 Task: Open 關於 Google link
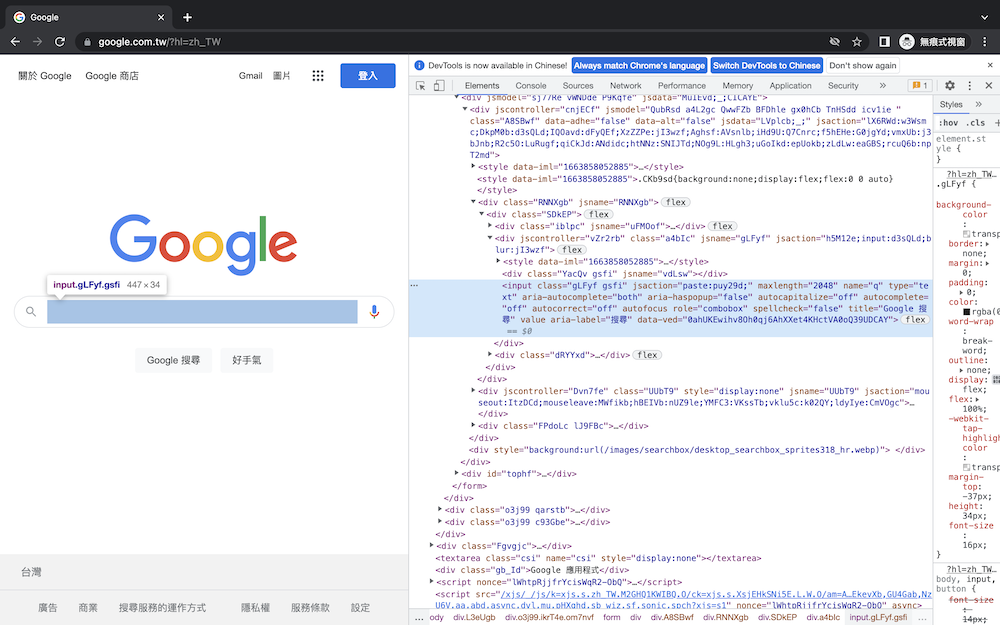point(45,76)
